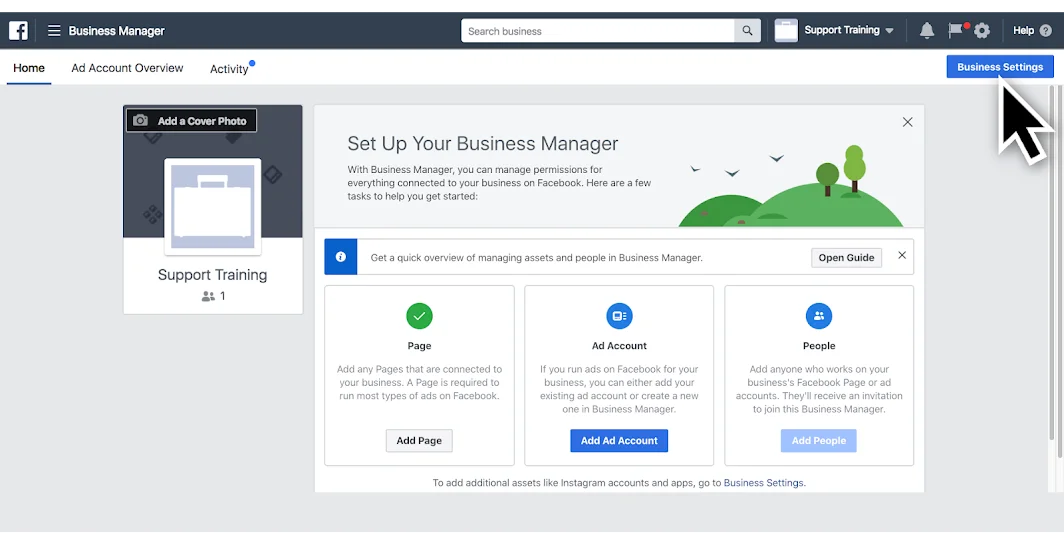Viewport: 1064px width, 545px height.
Task: Click the Facebook logo icon
Action: click(x=18, y=31)
